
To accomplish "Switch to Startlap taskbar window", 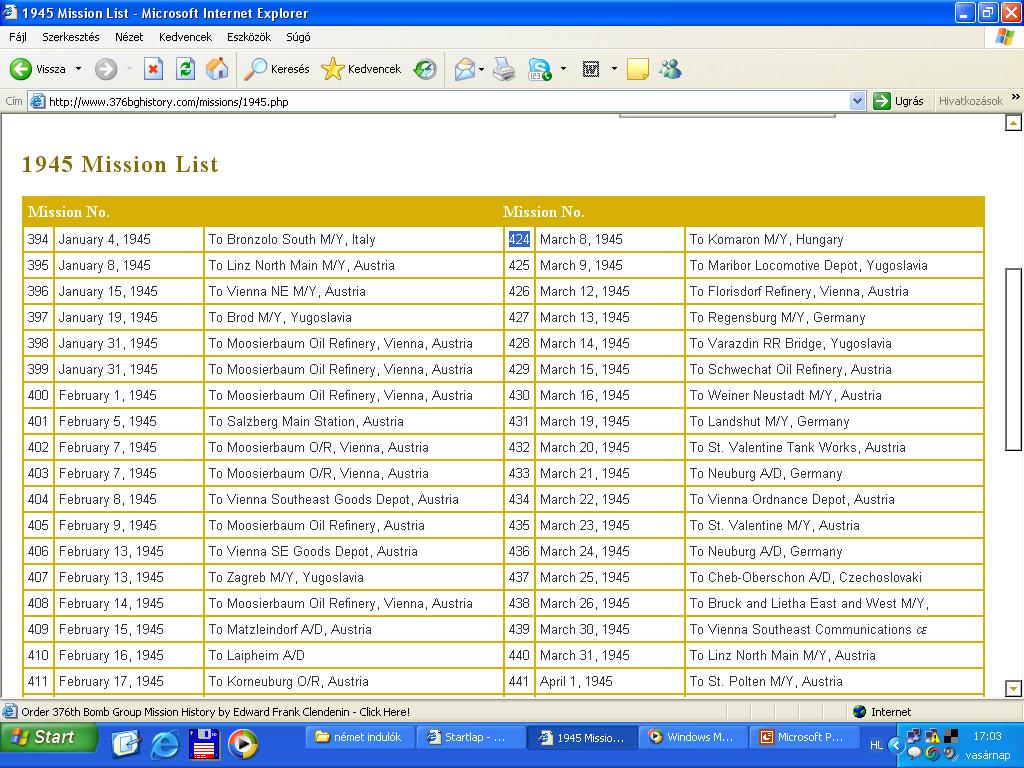I will point(470,737).
